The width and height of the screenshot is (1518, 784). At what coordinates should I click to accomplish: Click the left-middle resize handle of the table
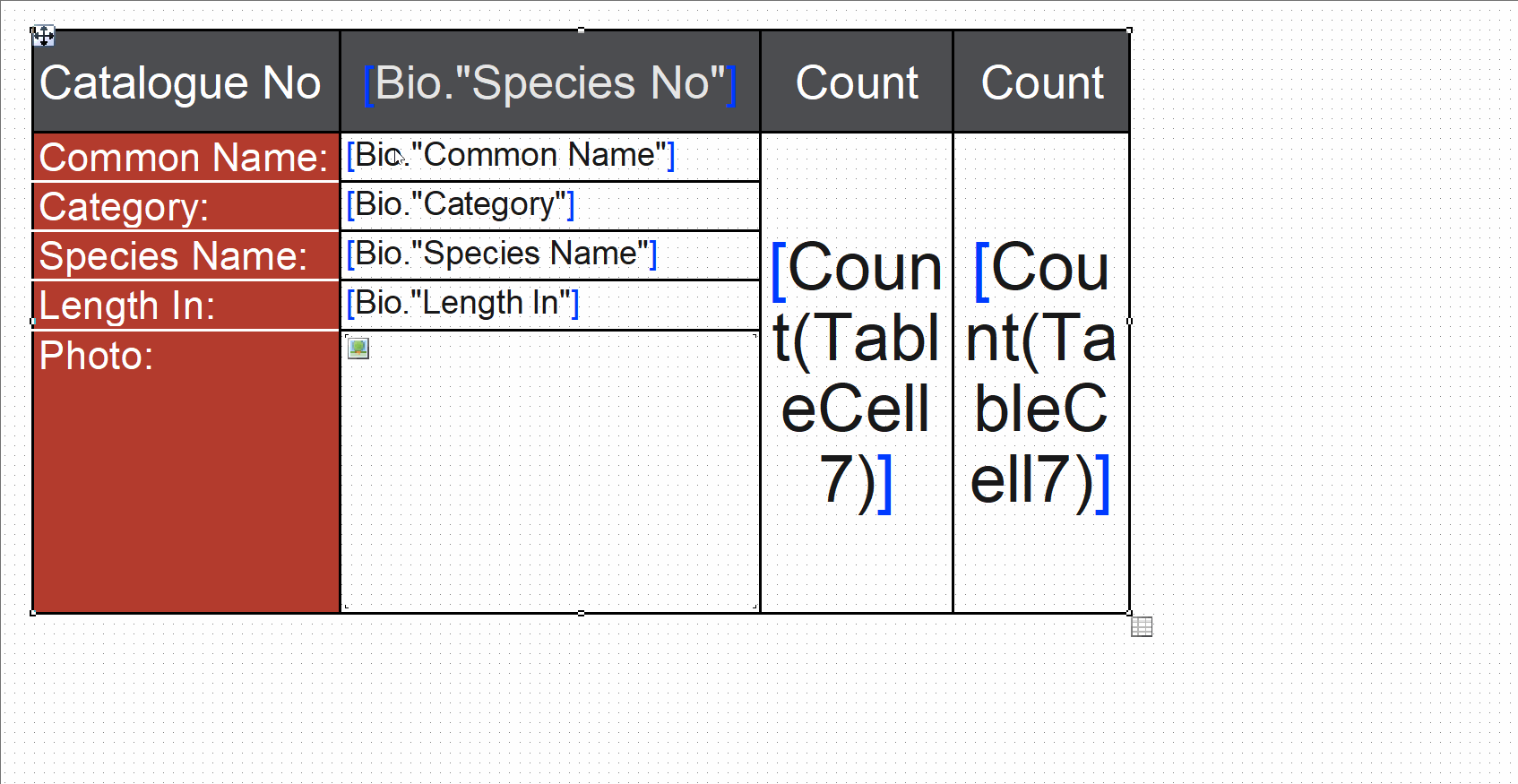coord(33,321)
